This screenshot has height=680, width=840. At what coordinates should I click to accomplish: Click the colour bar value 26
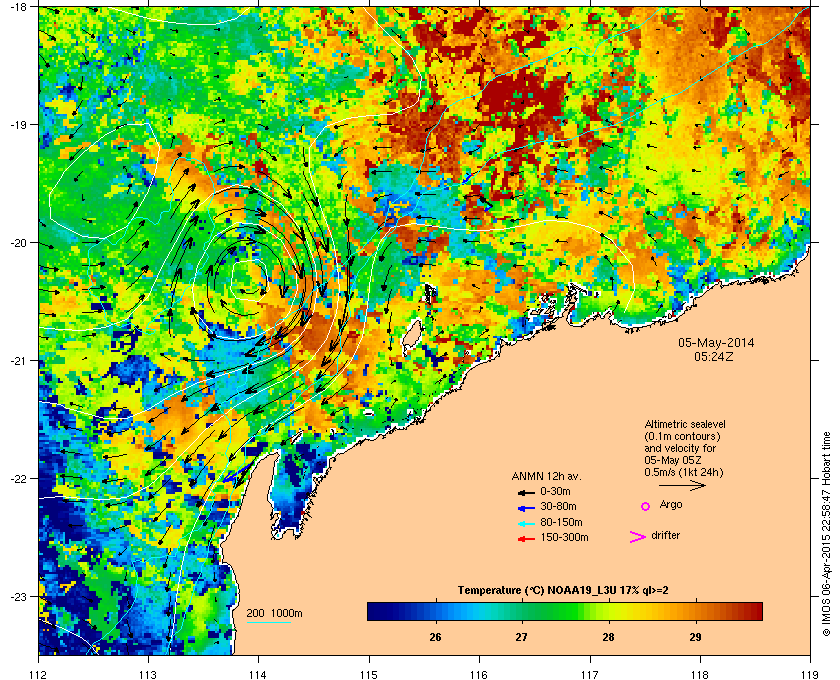click(435, 637)
